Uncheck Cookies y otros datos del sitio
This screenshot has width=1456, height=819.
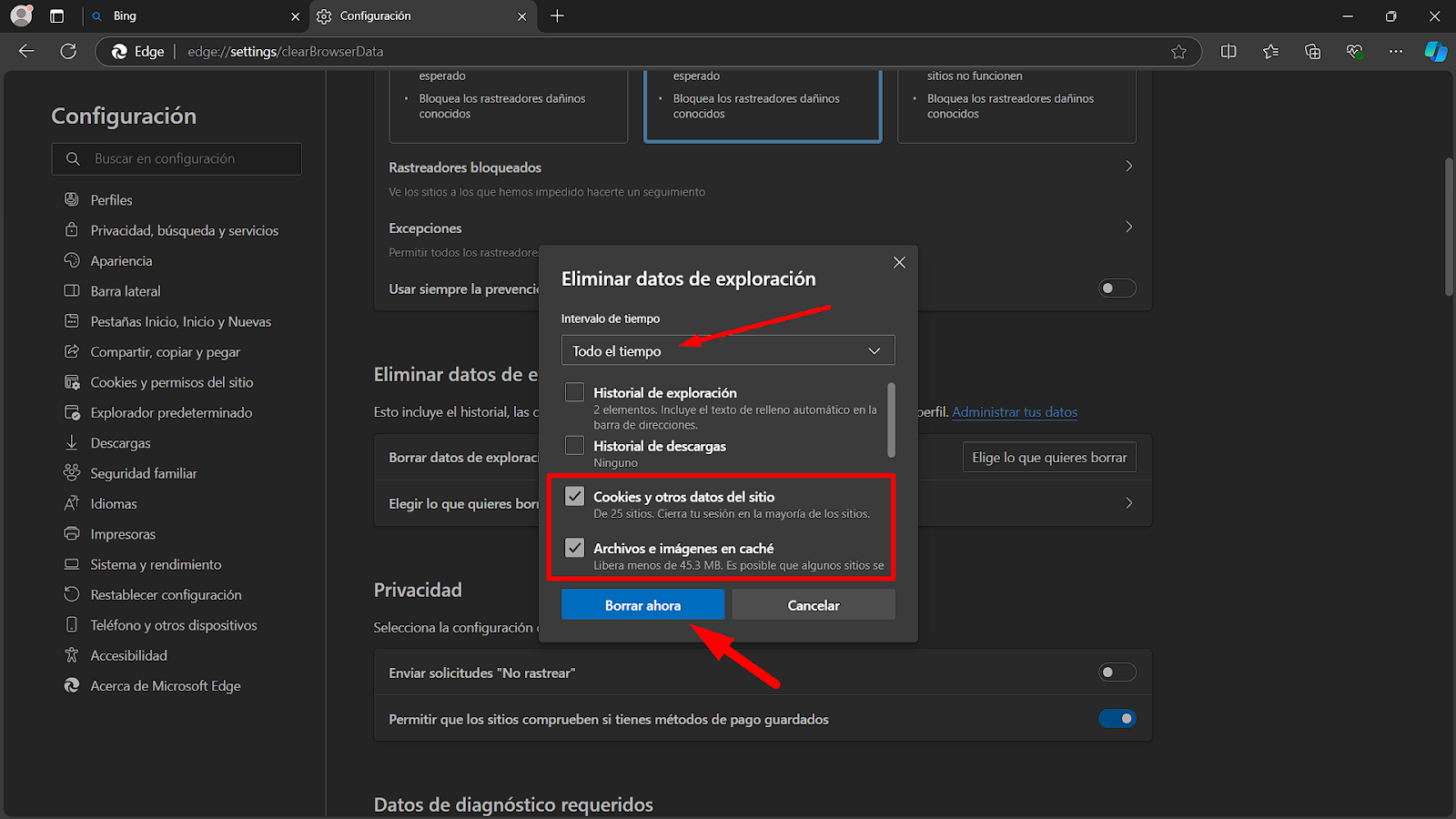[574, 496]
